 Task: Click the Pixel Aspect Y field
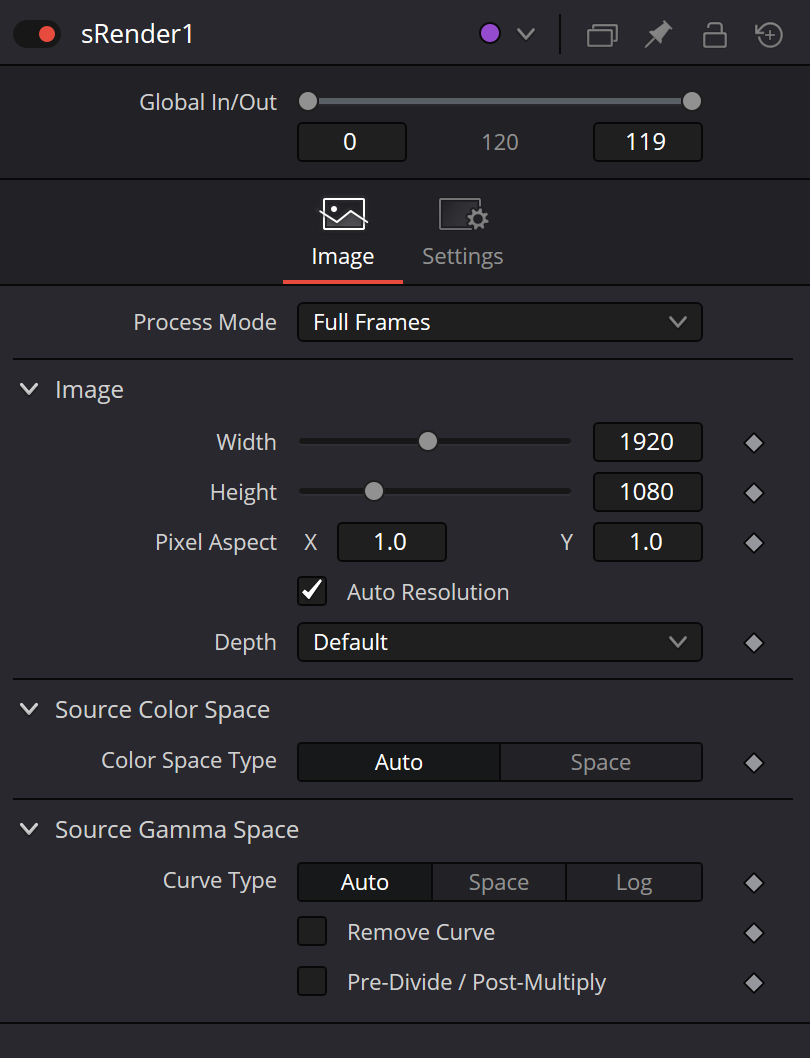(647, 542)
